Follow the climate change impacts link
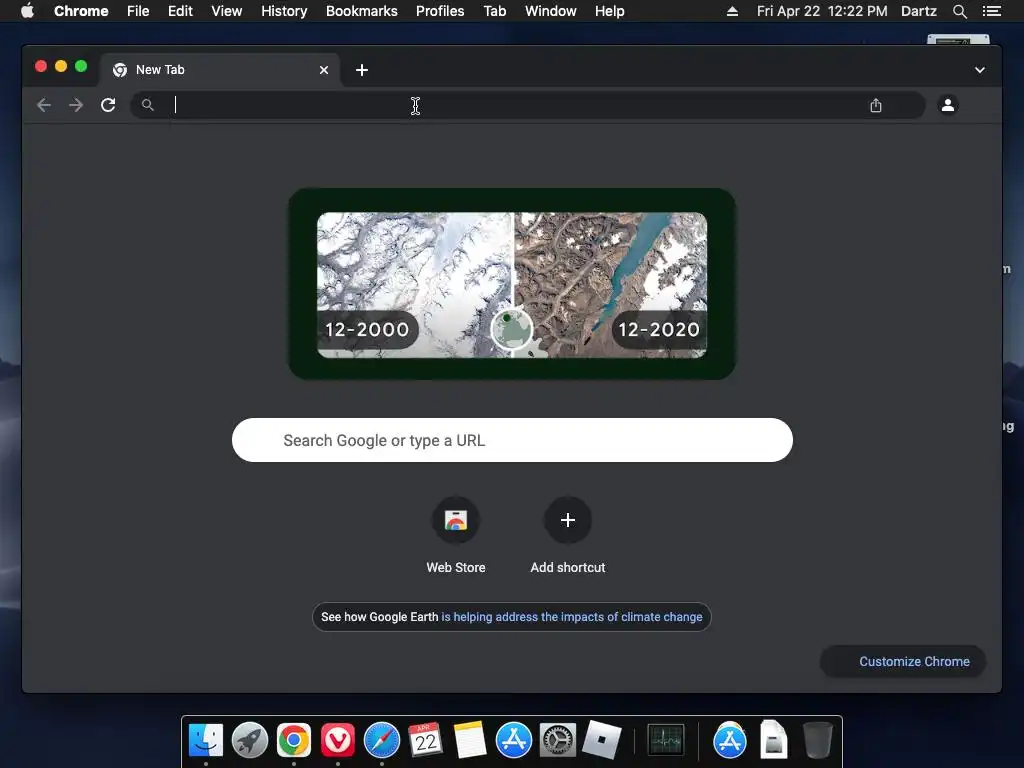This screenshot has height=768, width=1024. pyautogui.click(x=572, y=617)
